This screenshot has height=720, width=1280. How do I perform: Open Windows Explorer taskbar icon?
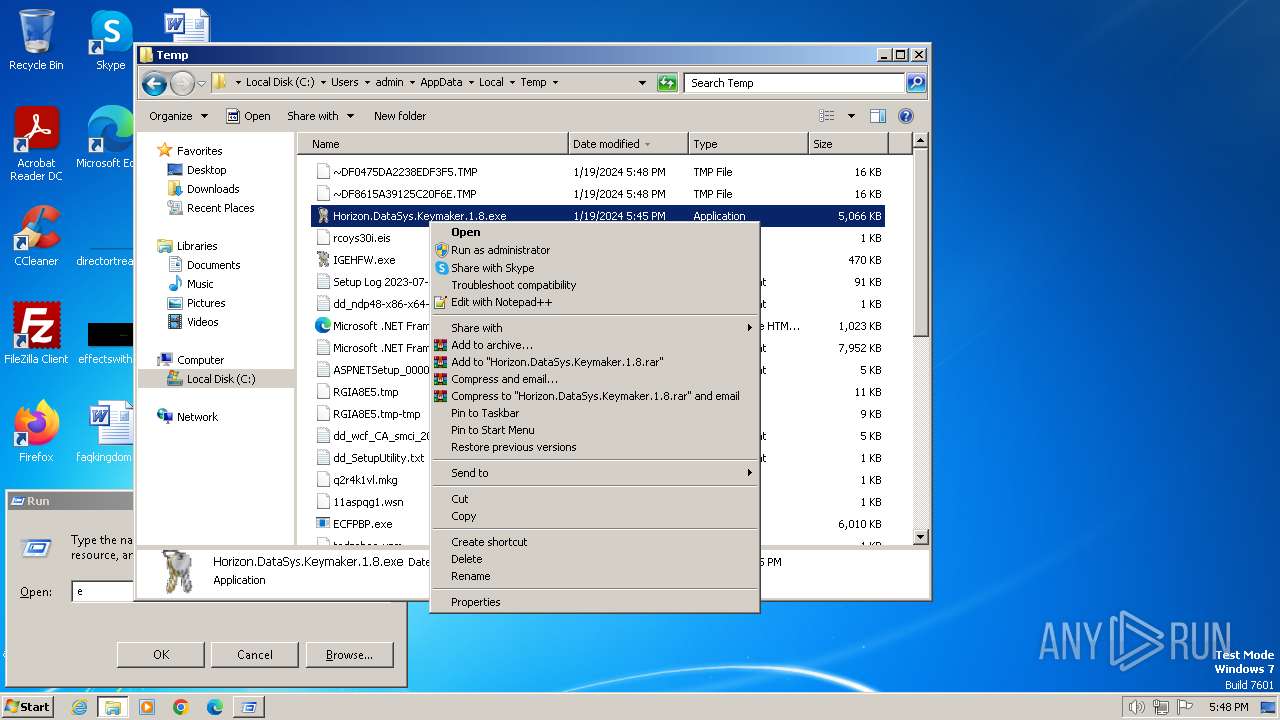click(113, 707)
